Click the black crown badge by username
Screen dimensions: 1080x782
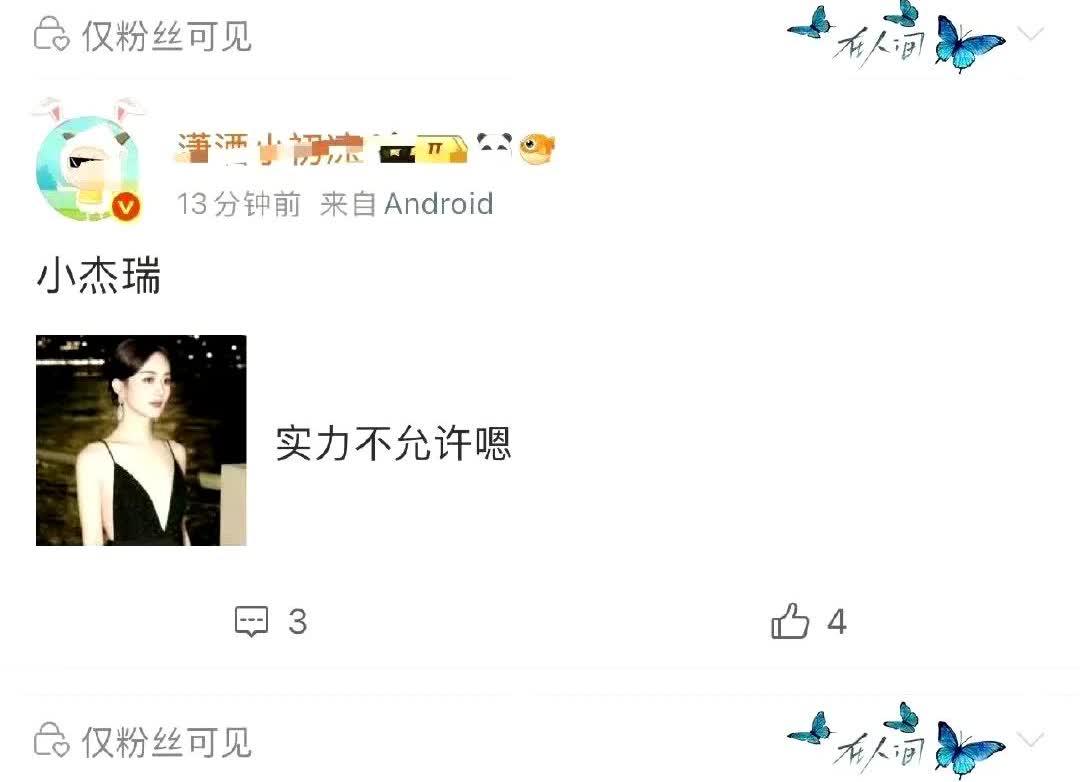point(397,150)
